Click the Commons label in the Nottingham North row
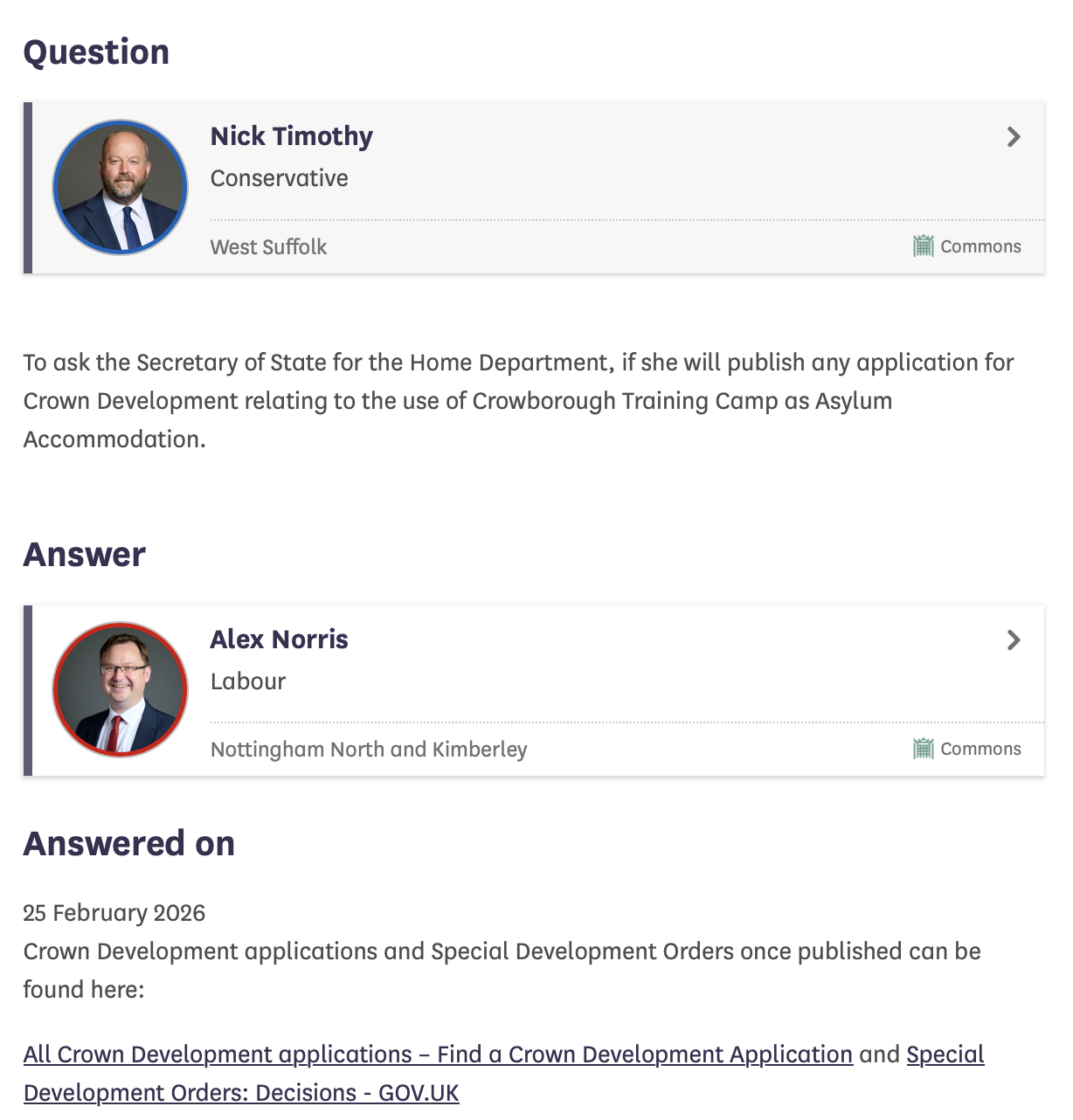 (x=980, y=749)
